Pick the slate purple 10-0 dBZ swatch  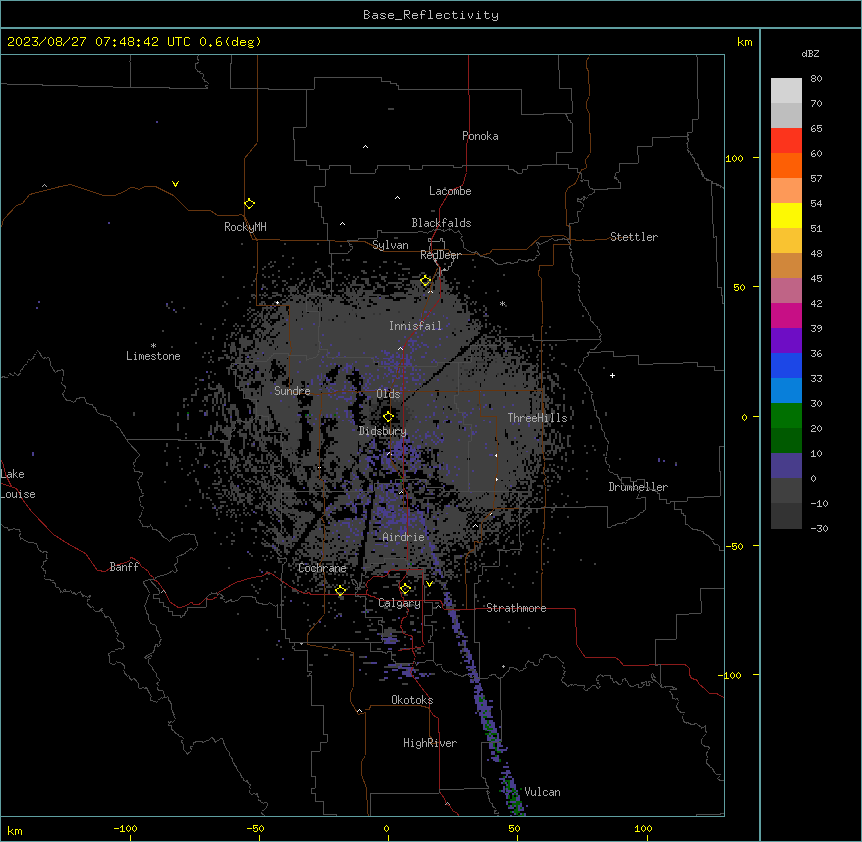pyautogui.click(x=786, y=466)
